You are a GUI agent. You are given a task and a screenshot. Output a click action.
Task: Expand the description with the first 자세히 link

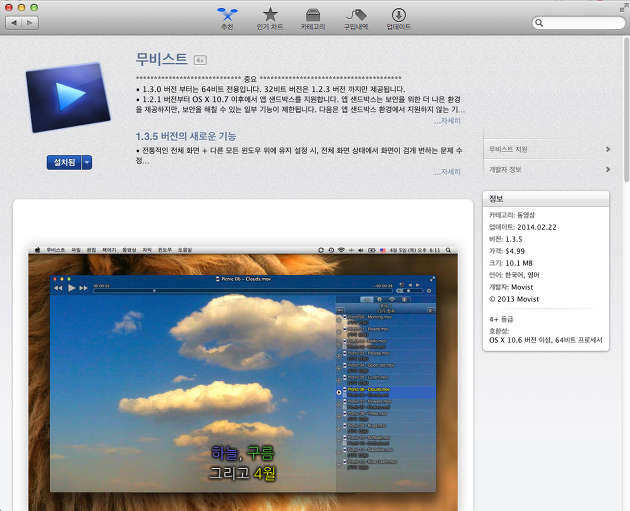(x=447, y=121)
